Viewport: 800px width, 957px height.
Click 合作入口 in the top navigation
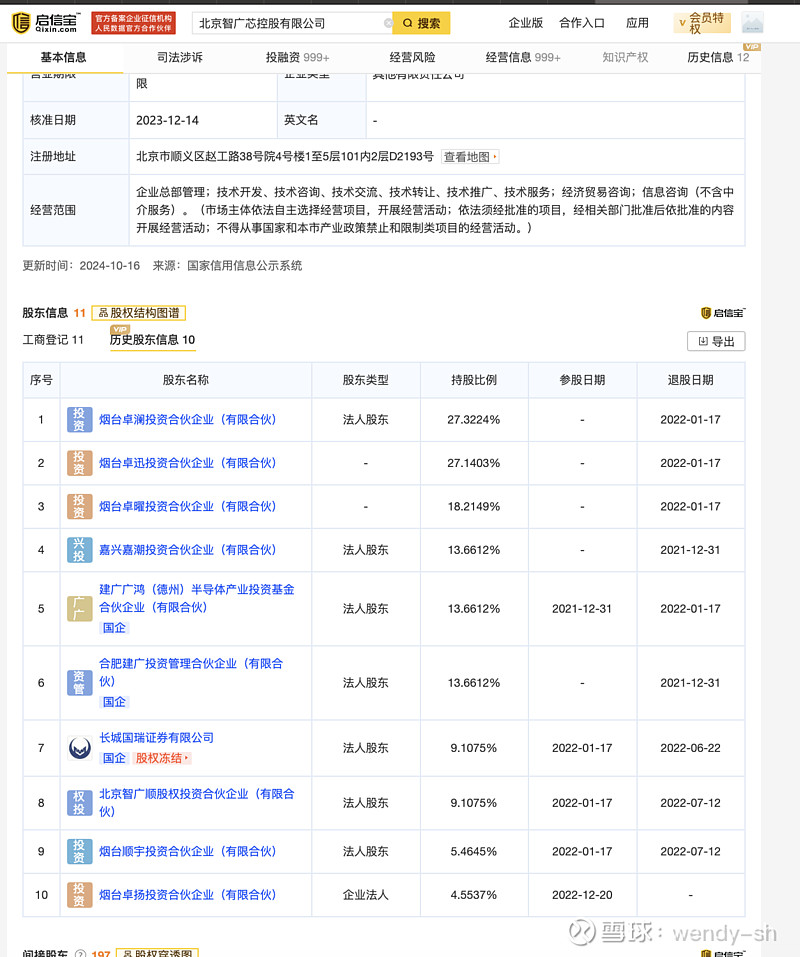pos(582,22)
